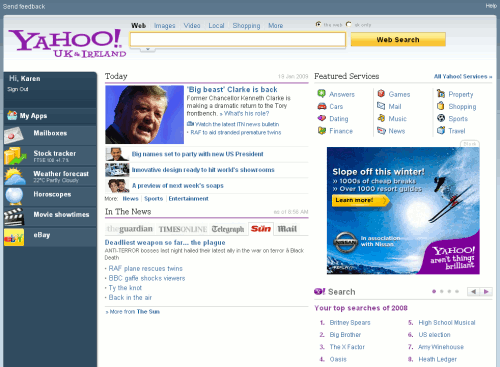Open the Amy Winehouse top search
Screen dimensions: 500x367
click(441, 347)
